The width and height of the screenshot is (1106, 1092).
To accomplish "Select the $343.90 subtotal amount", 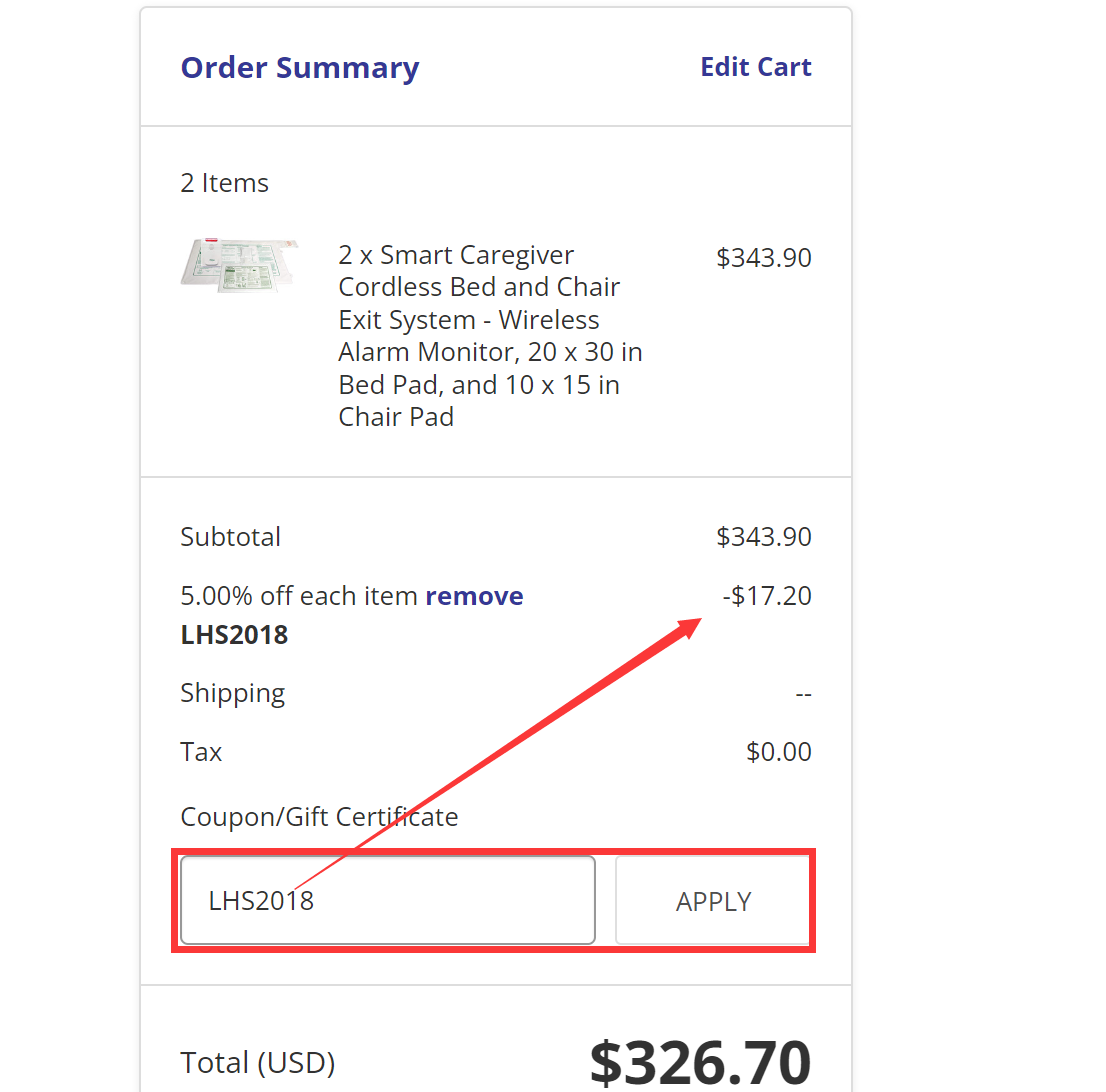I will click(x=764, y=536).
